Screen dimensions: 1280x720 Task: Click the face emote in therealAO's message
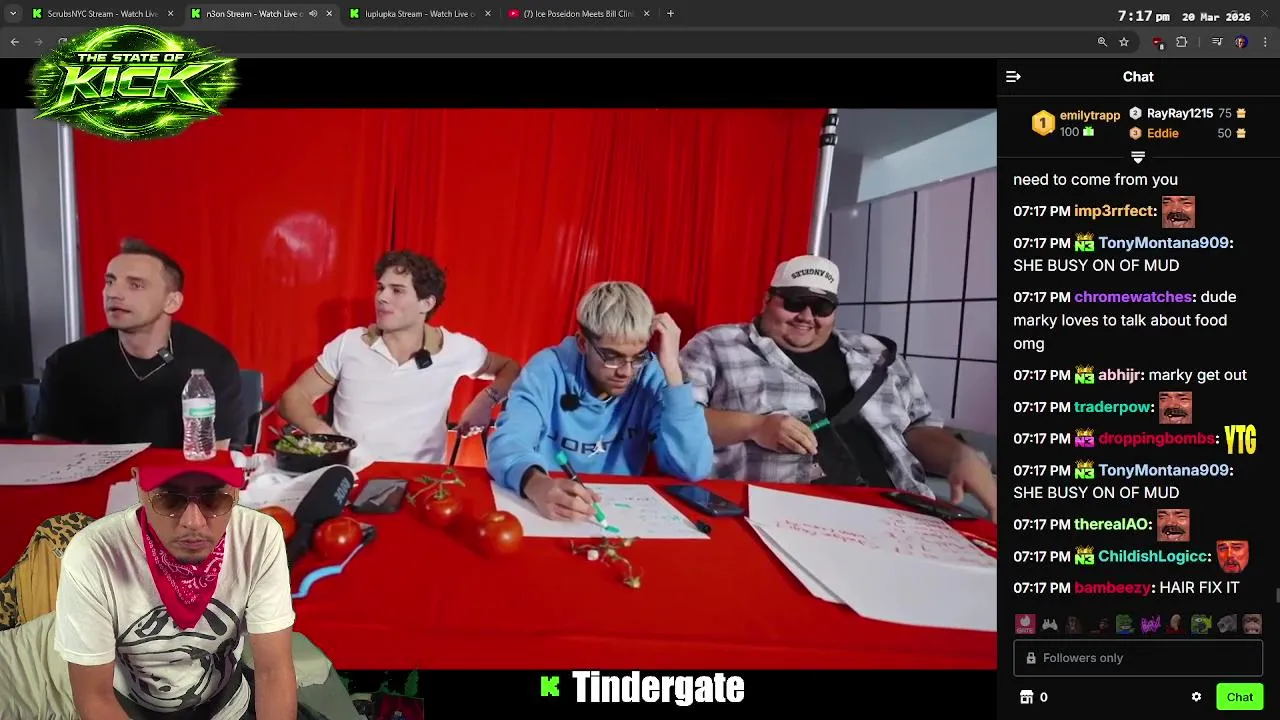tap(1173, 524)
